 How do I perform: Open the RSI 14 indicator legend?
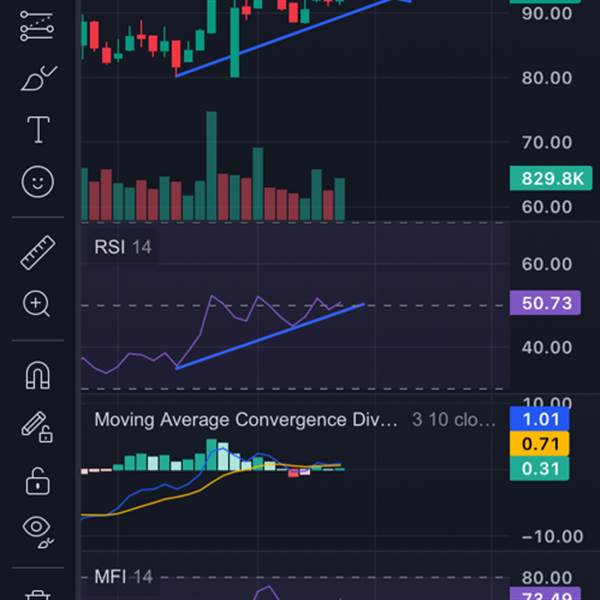pos(122,247)
